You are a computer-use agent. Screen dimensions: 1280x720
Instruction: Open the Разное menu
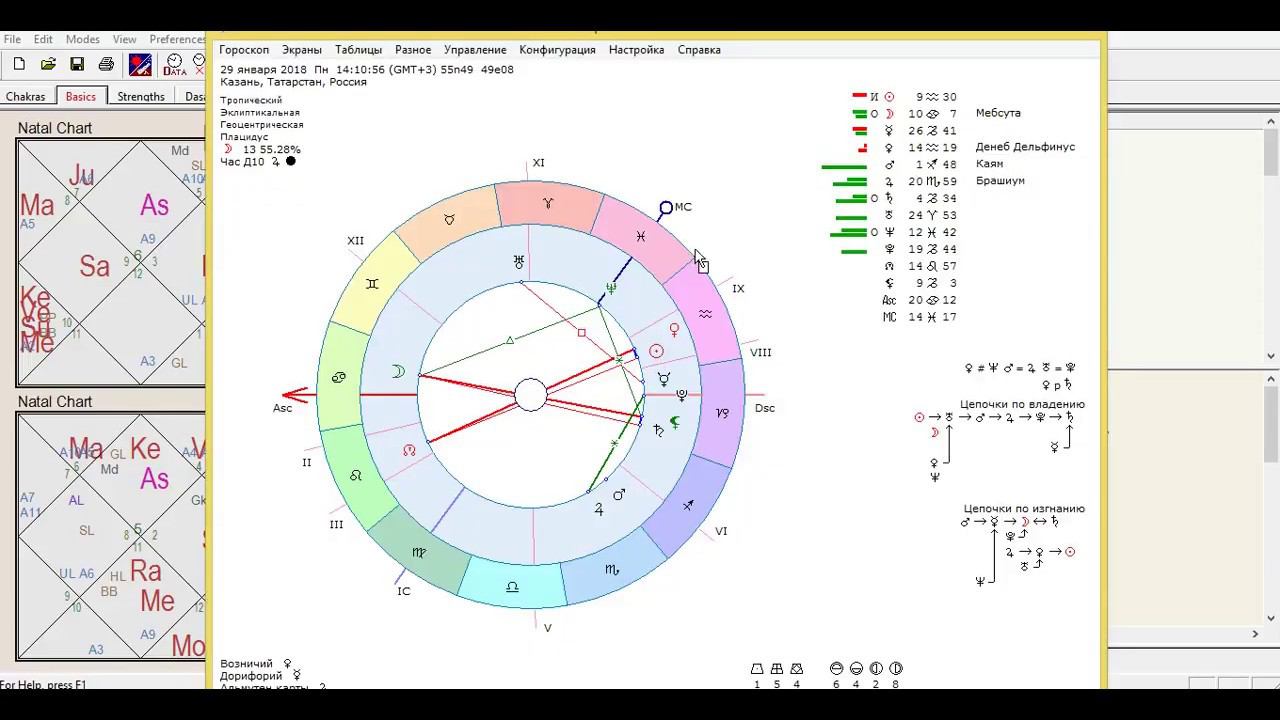coord(413,50)
